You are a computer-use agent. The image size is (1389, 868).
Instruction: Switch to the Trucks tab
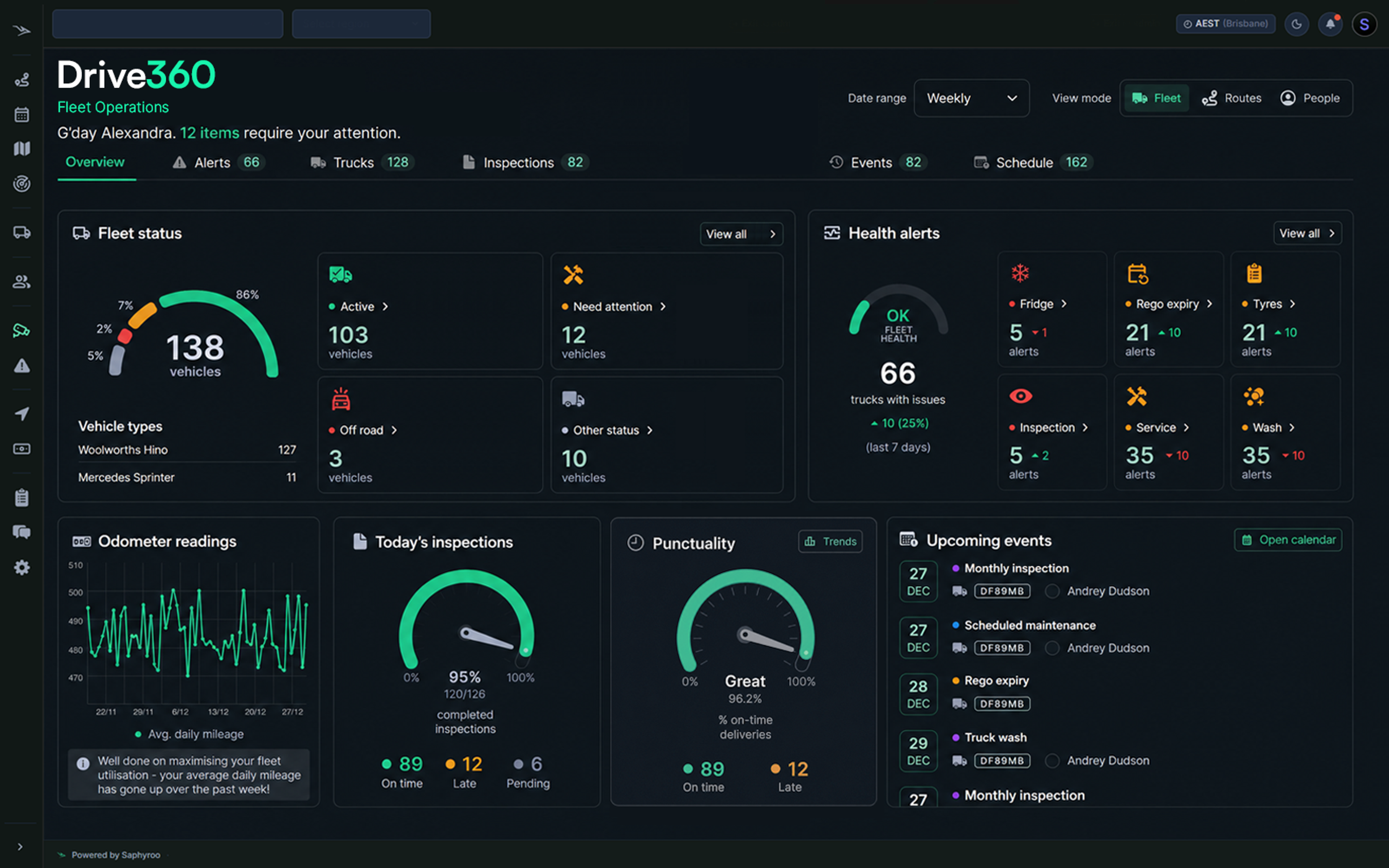[x=362, y=162]
